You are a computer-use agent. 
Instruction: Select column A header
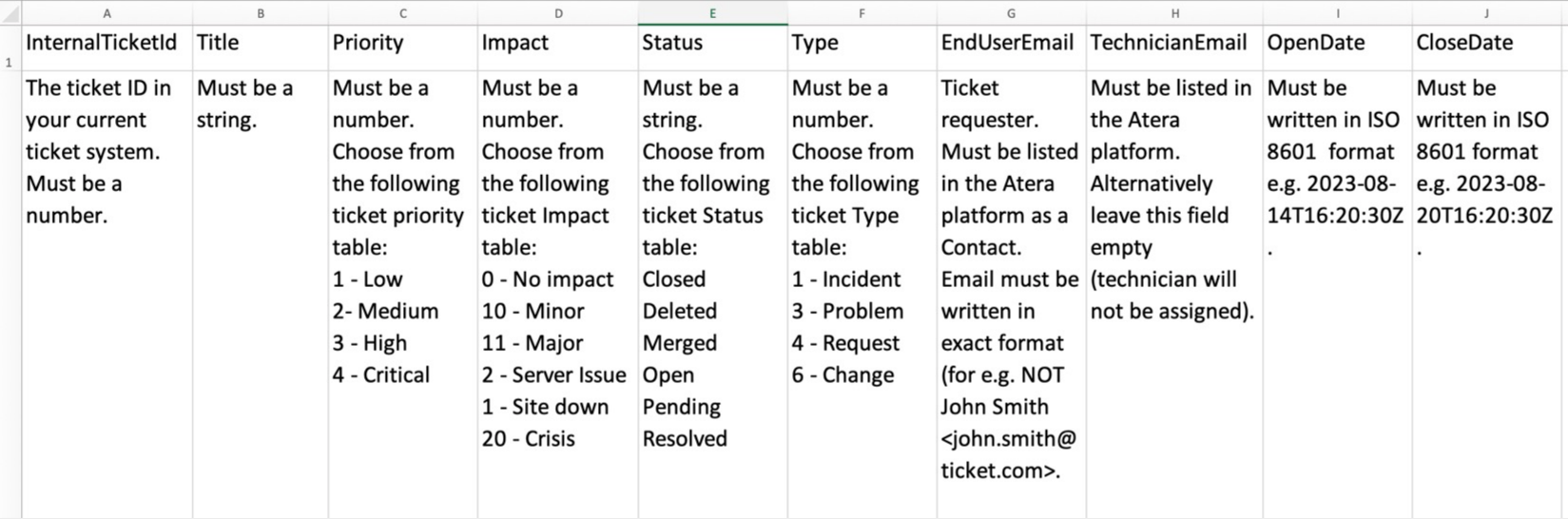[x=106, y=13]
